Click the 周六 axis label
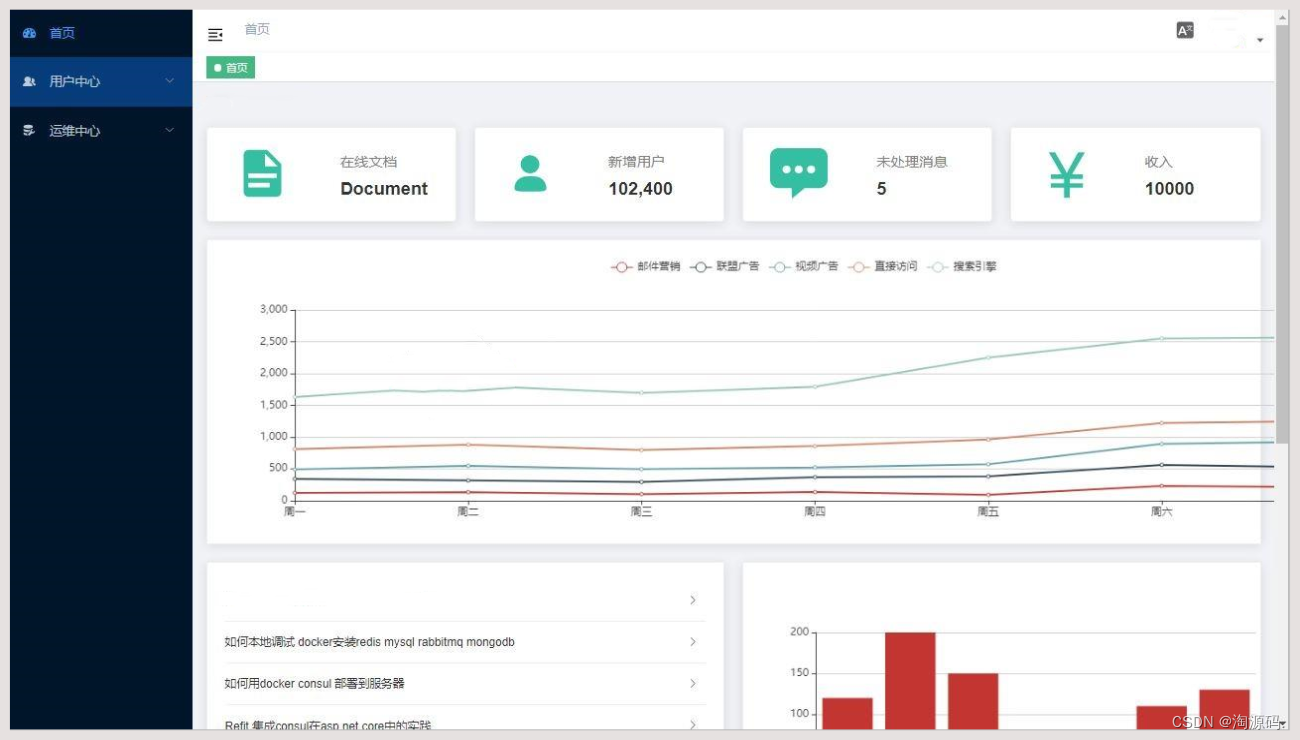This screenshot has width=1300, height=740. pos(1162,512)
